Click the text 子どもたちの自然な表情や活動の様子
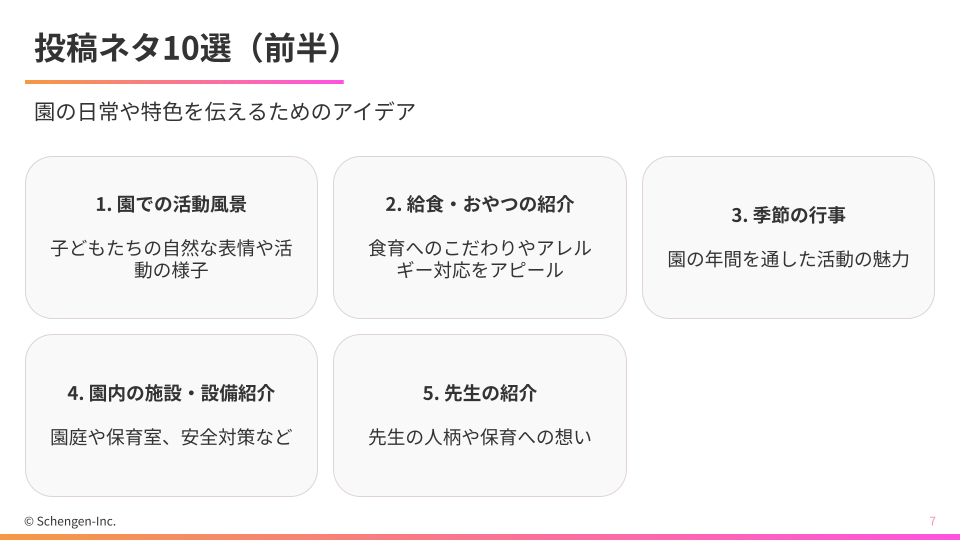 (x=171, y=258)
